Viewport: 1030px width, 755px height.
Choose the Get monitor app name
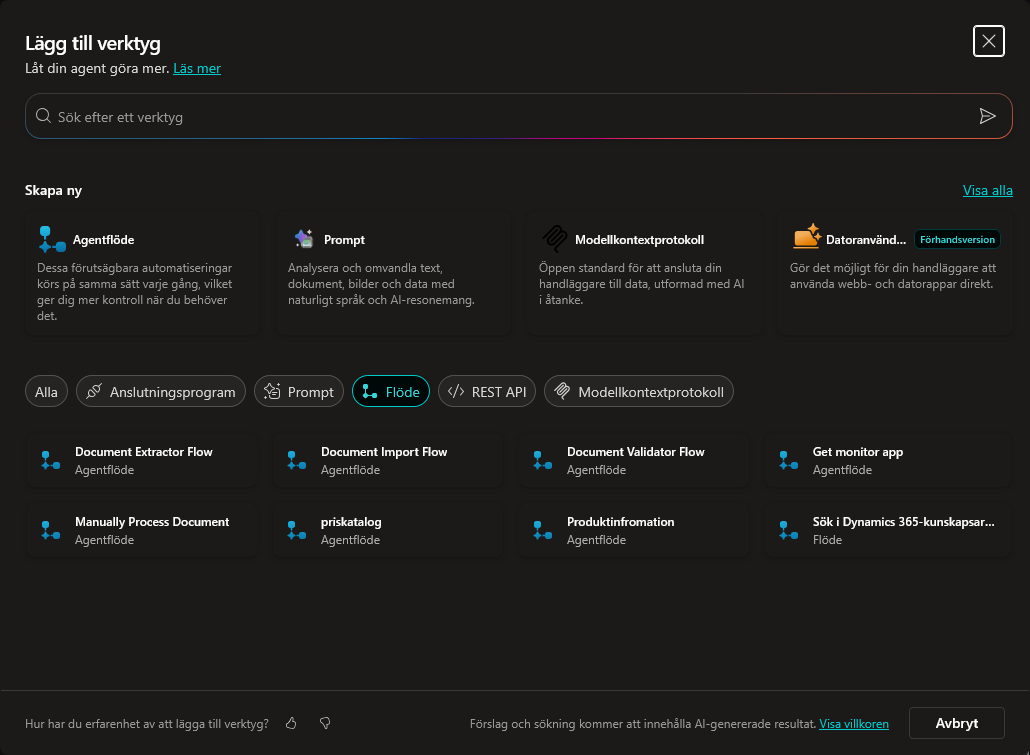(x=858, y=452)
